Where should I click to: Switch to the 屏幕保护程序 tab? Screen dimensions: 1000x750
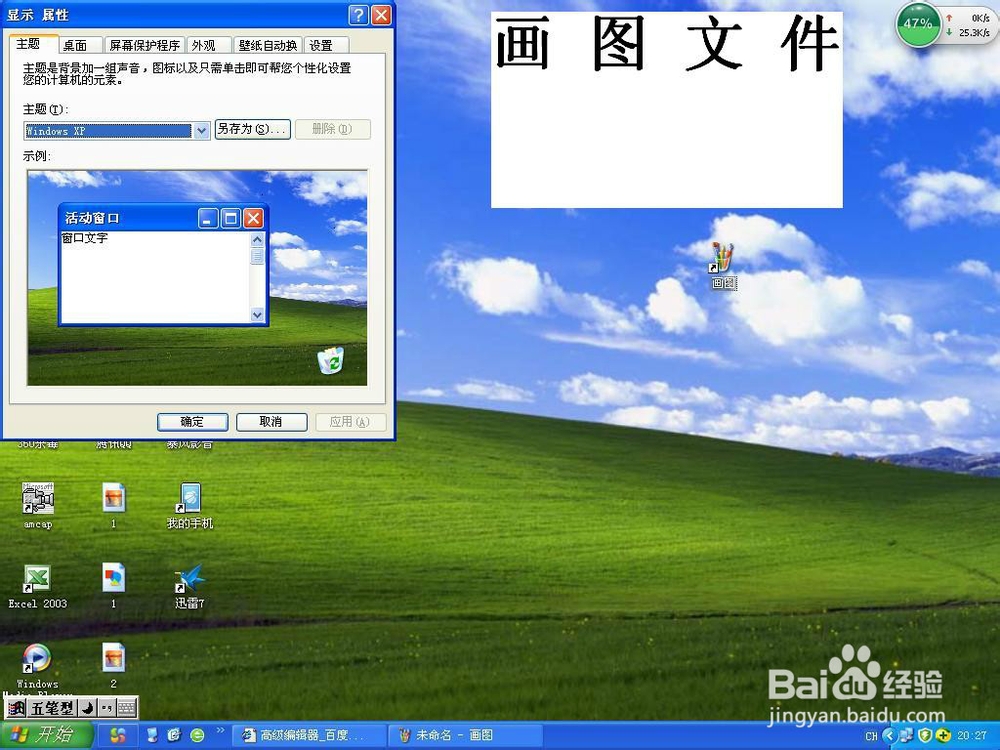pos(144,45)
